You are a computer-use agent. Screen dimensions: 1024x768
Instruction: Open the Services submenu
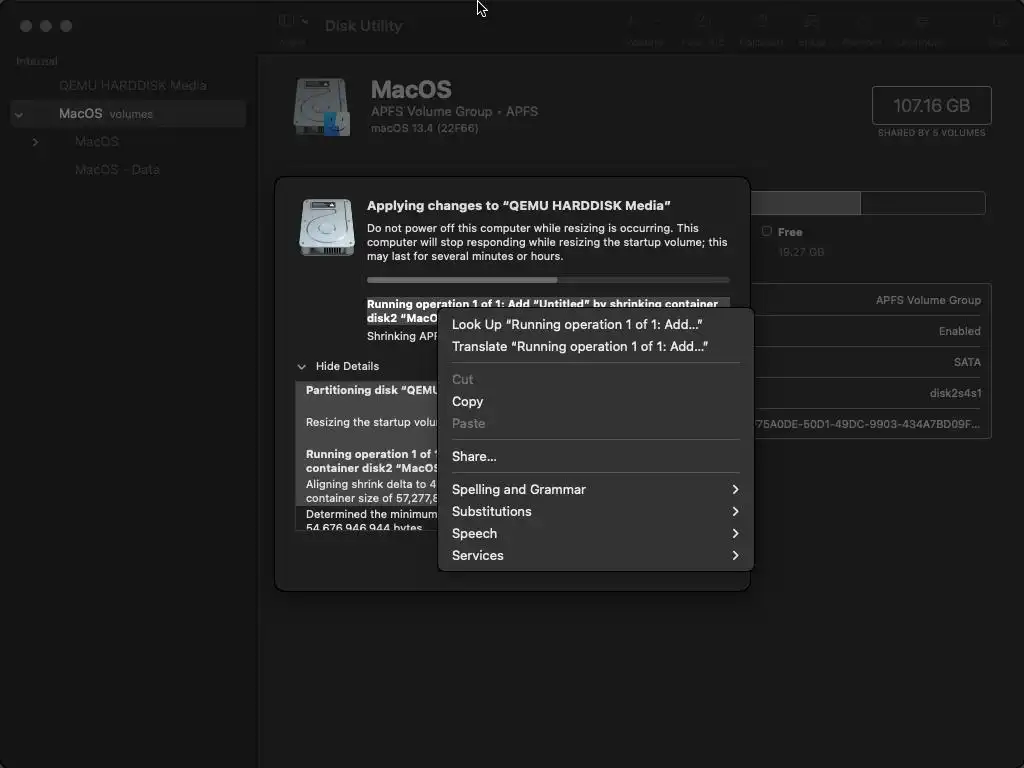coord(595,556)
